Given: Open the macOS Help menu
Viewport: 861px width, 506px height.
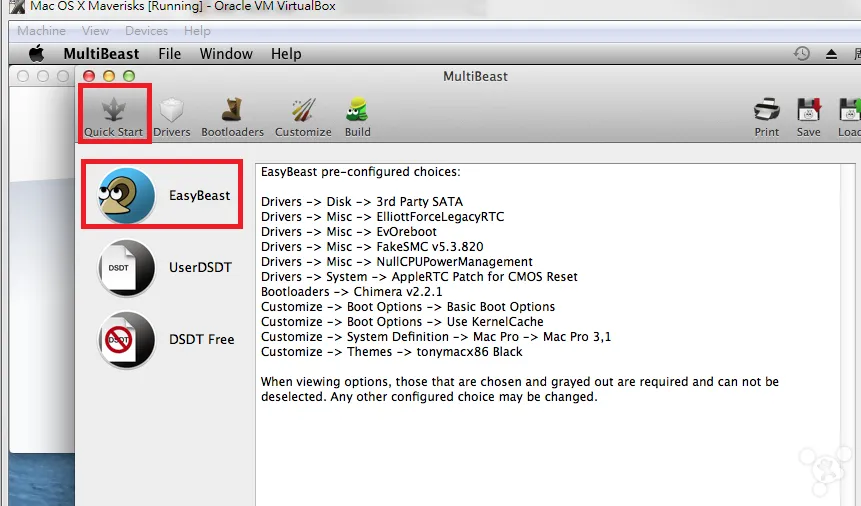Looking at the screenshot, I should coord(286,54).
